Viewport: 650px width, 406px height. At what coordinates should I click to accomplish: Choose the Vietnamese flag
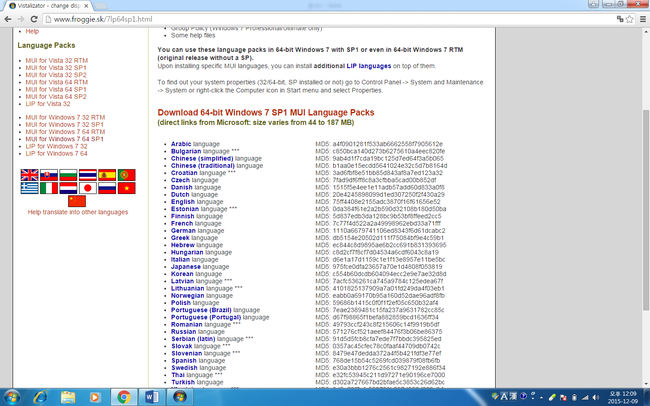click(126, 188)
